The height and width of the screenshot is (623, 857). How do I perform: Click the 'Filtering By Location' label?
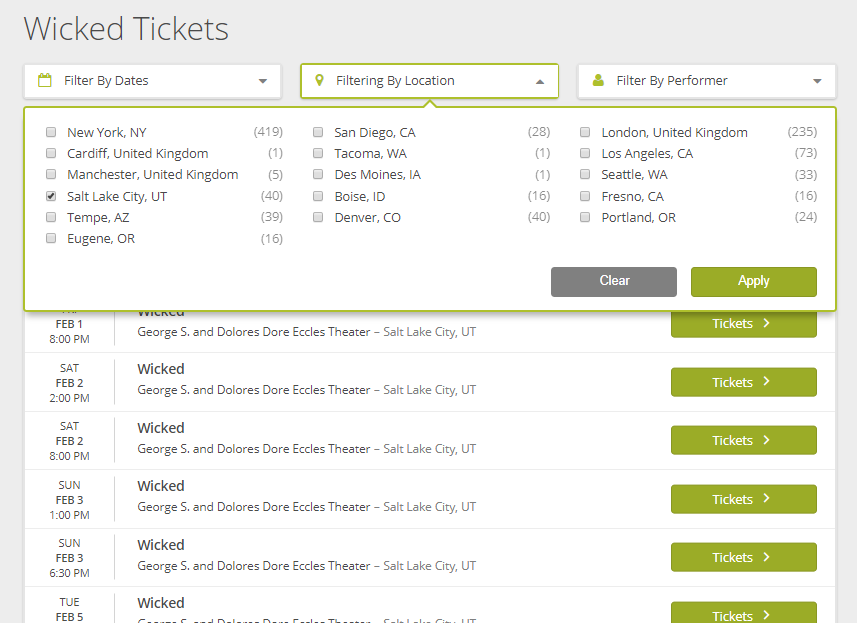click(395, 80)
